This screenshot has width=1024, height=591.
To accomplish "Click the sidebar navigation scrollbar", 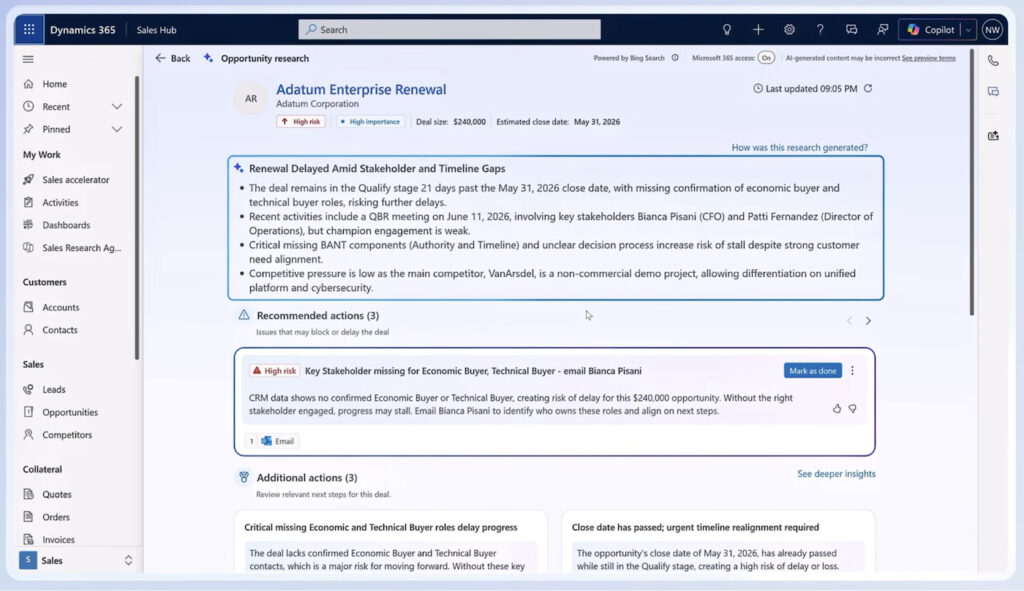I will click(x=136, y=217).
